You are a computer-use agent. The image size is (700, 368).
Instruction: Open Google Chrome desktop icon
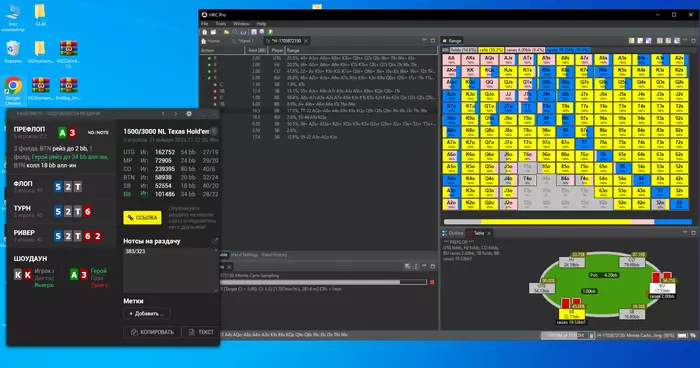pyautogui.click(x=13, y=92)
